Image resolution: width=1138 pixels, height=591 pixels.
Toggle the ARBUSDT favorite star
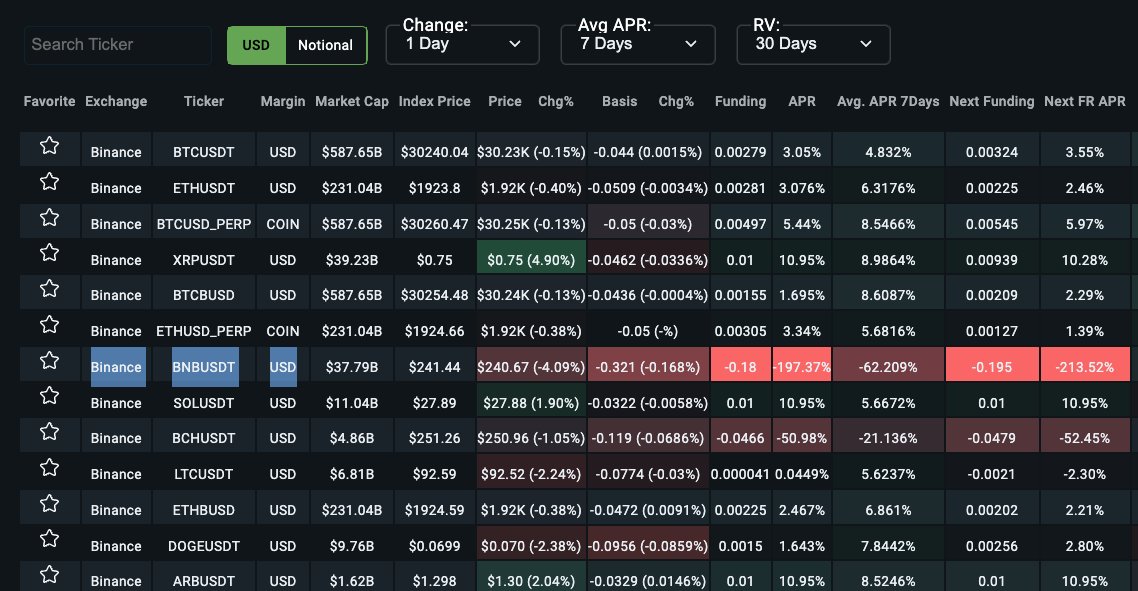[49, 575]
